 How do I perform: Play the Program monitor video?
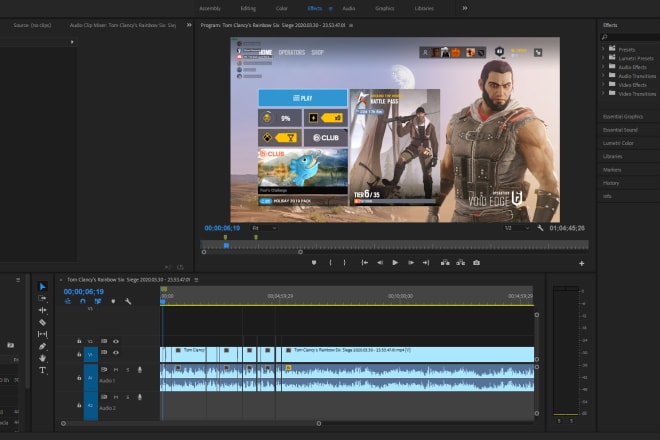(395, 262)
